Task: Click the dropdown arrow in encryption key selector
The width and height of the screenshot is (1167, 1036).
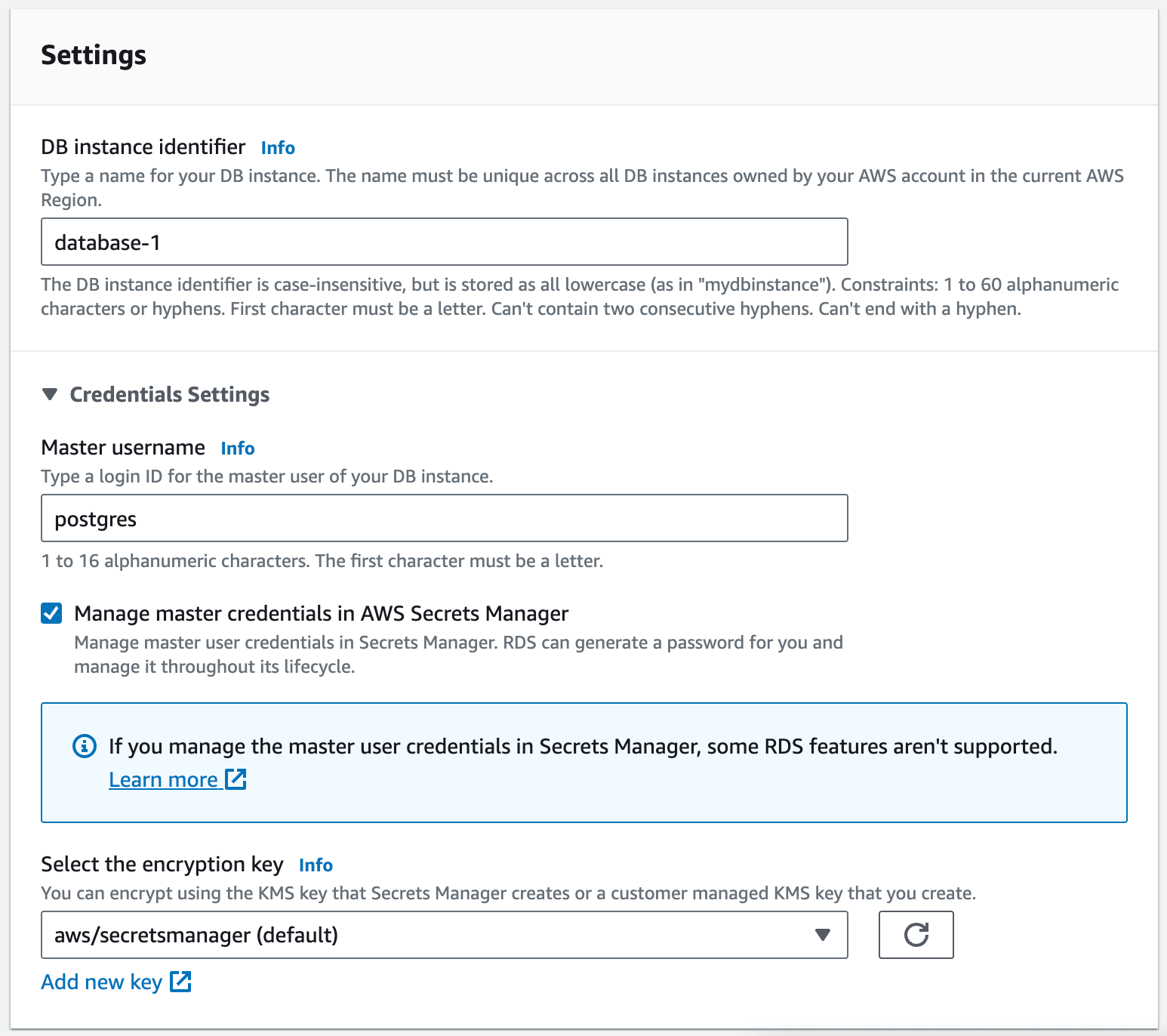Action: 823,935
